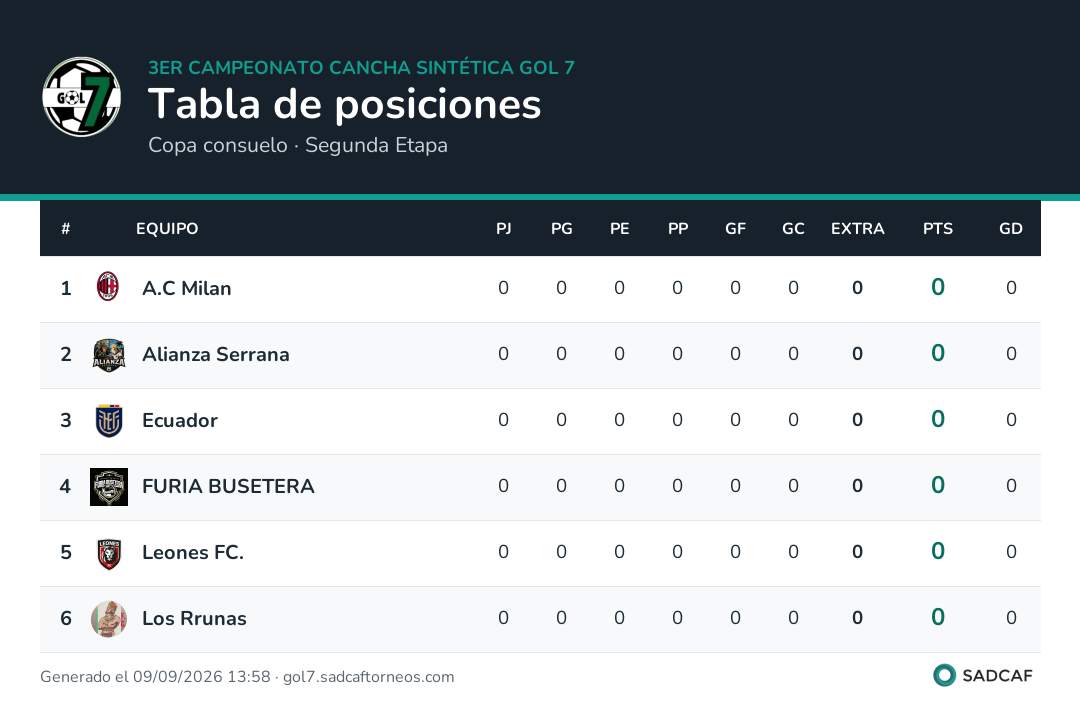The image size is (1080, 728).
Task: Select the EXTRA column header
Action: point(858,229)
